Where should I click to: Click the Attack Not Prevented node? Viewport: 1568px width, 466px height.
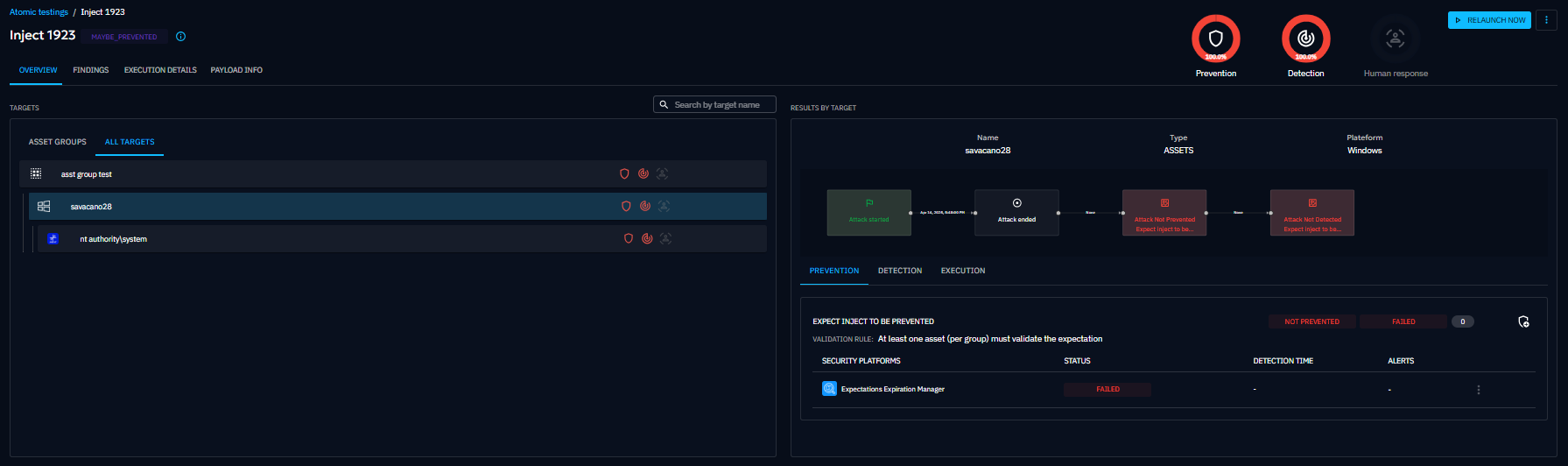1164,213
